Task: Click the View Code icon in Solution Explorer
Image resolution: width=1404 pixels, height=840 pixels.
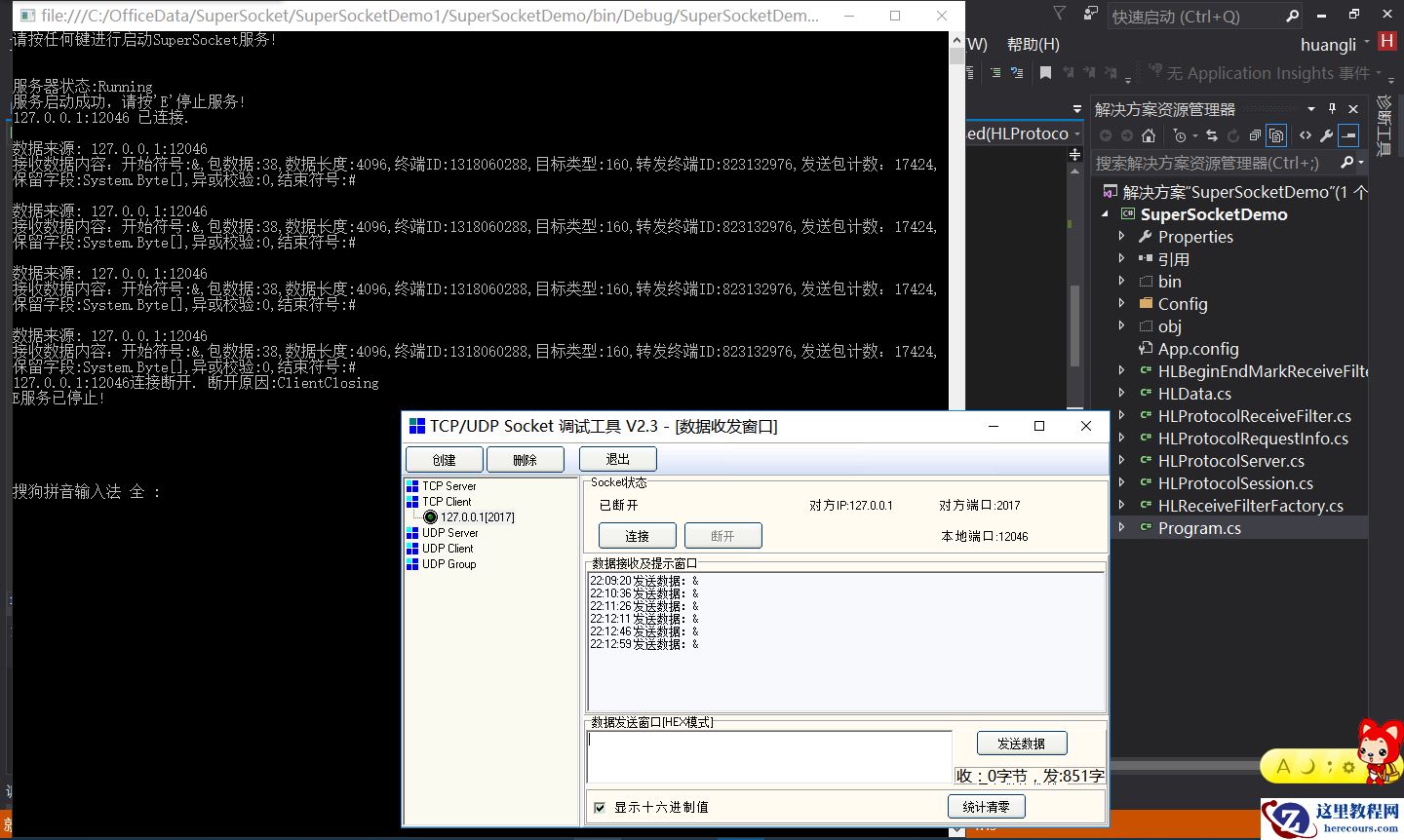Action: [x=1306, y=135]
